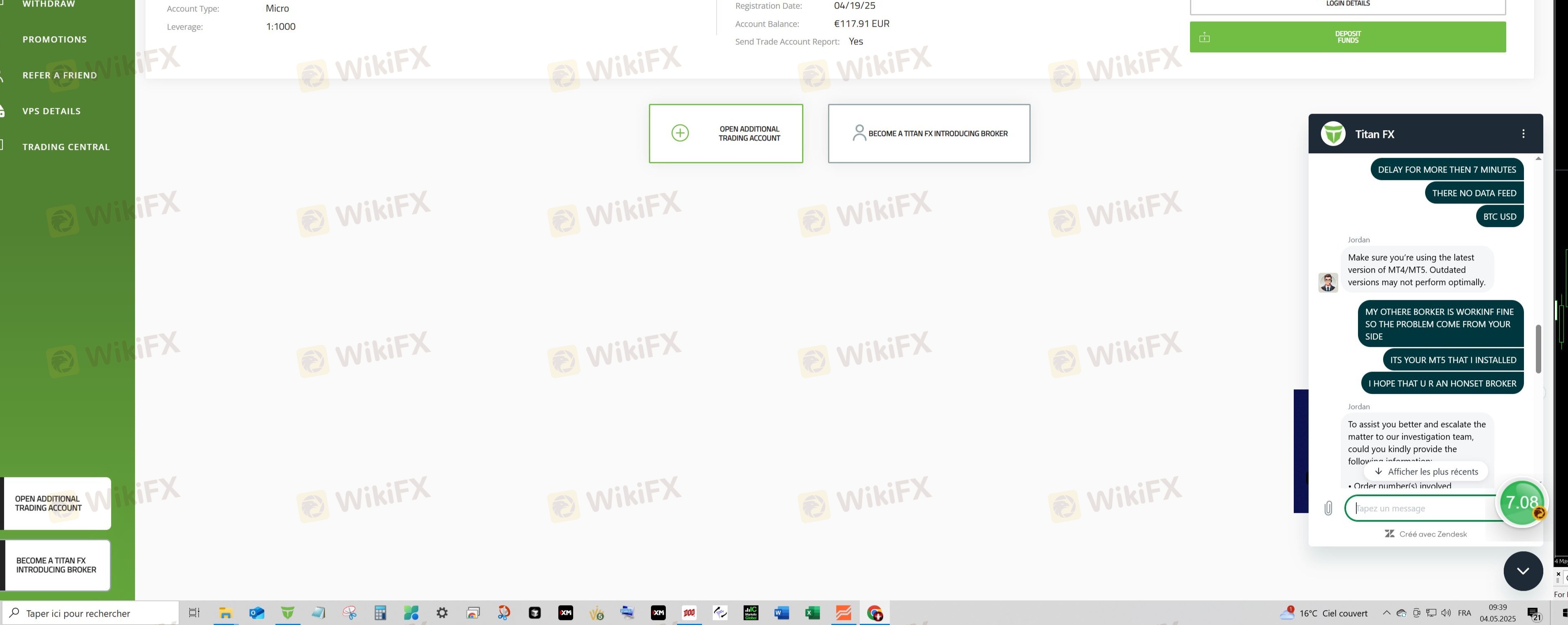The width and height of the screenshot is (1568, 625).
Task: Click Jordan's agent avatar in the chat
Action: point(1328,283)
